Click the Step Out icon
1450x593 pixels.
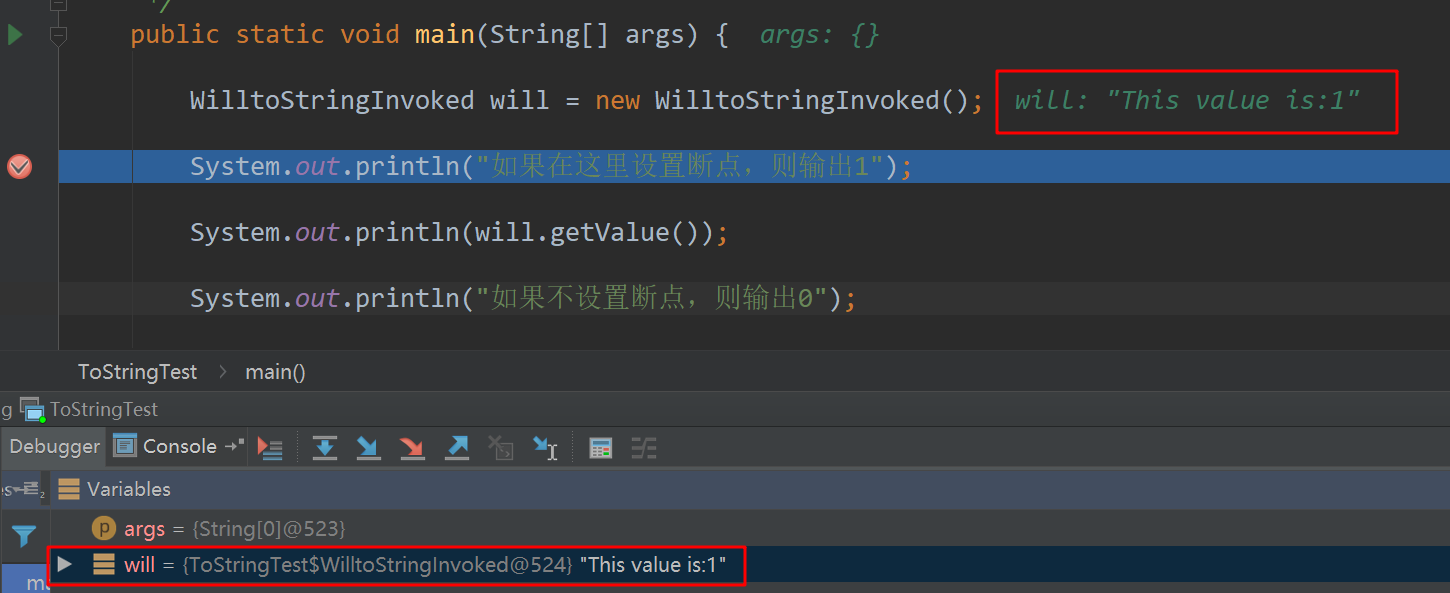[456, 447]
